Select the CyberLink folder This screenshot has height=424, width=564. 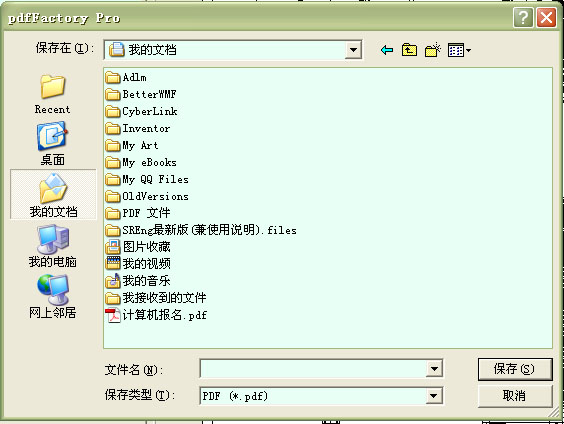(141, 111)
